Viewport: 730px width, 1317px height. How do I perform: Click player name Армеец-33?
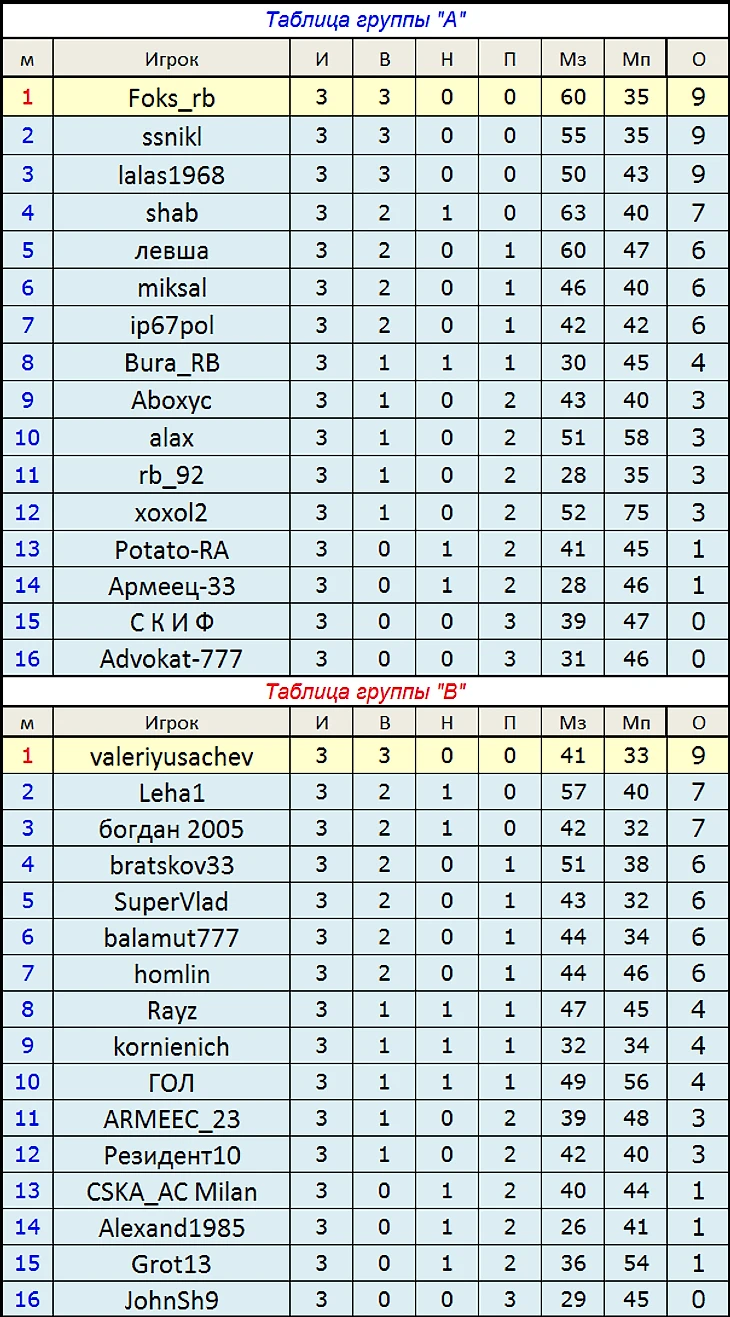click(171, 587)
